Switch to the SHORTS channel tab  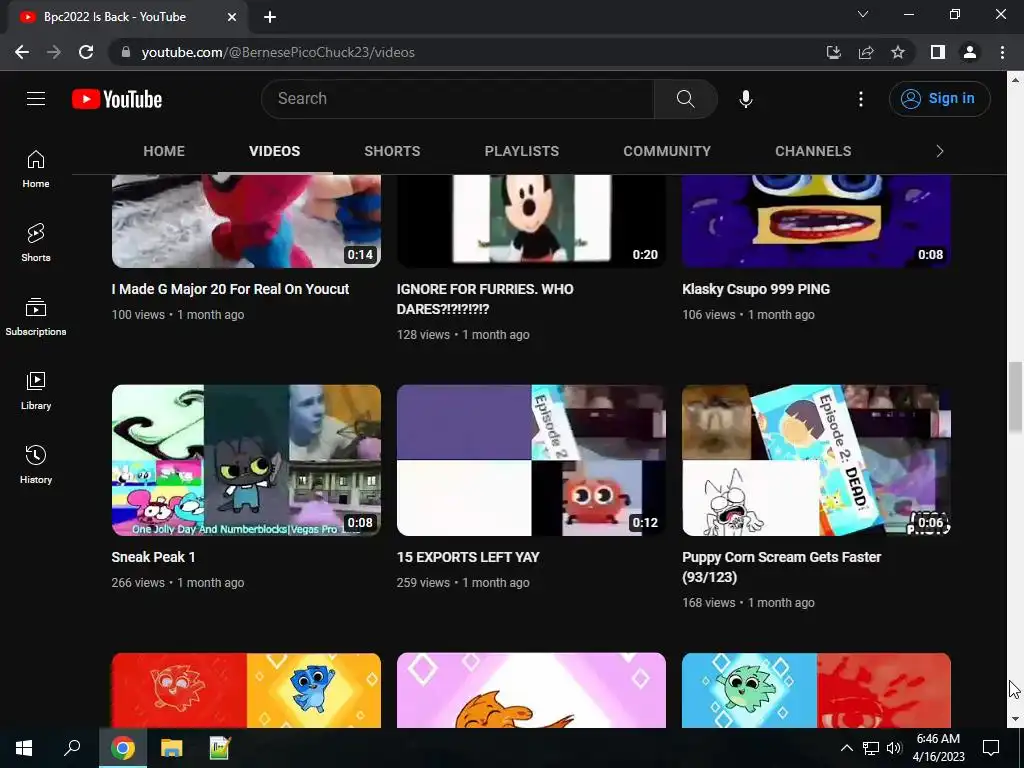392,151
